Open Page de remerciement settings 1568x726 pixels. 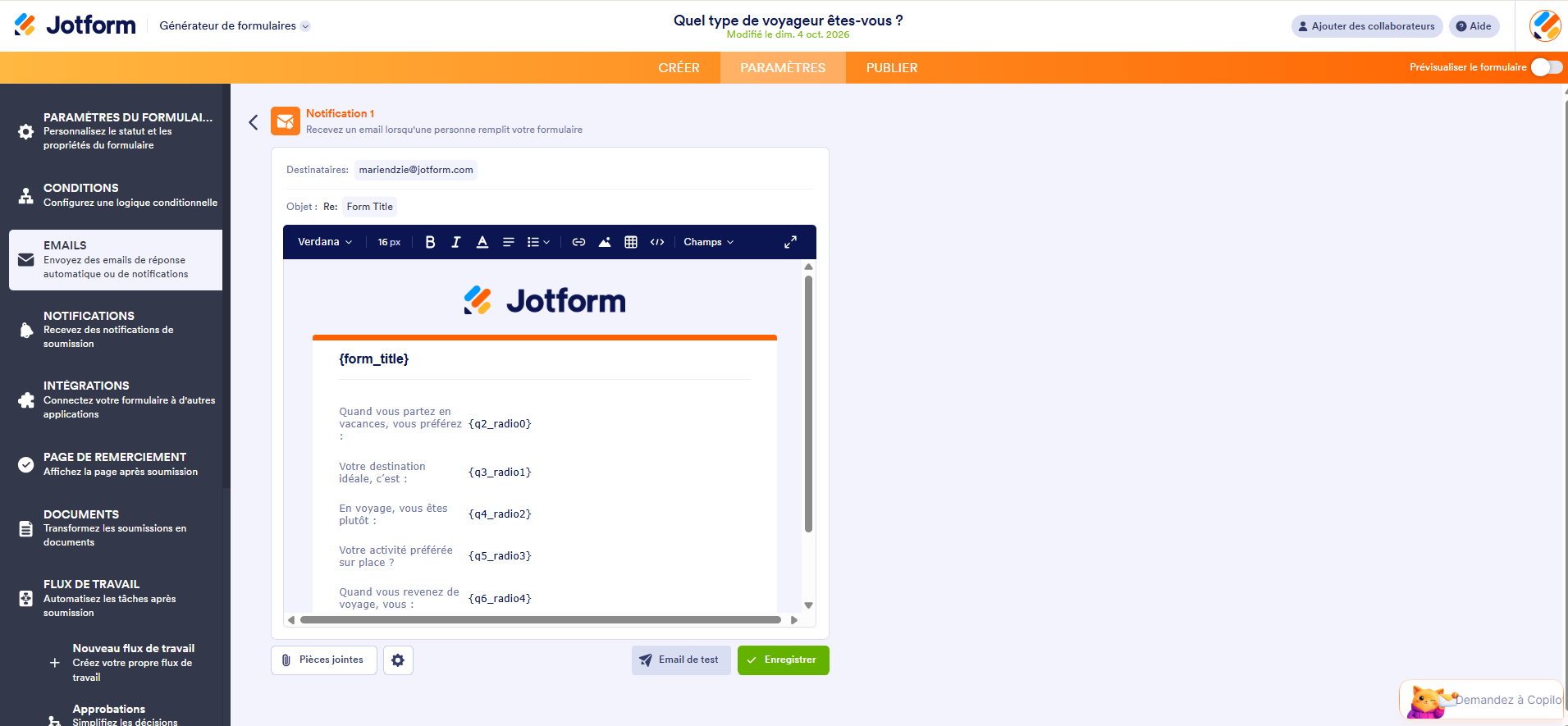point(116,463)
